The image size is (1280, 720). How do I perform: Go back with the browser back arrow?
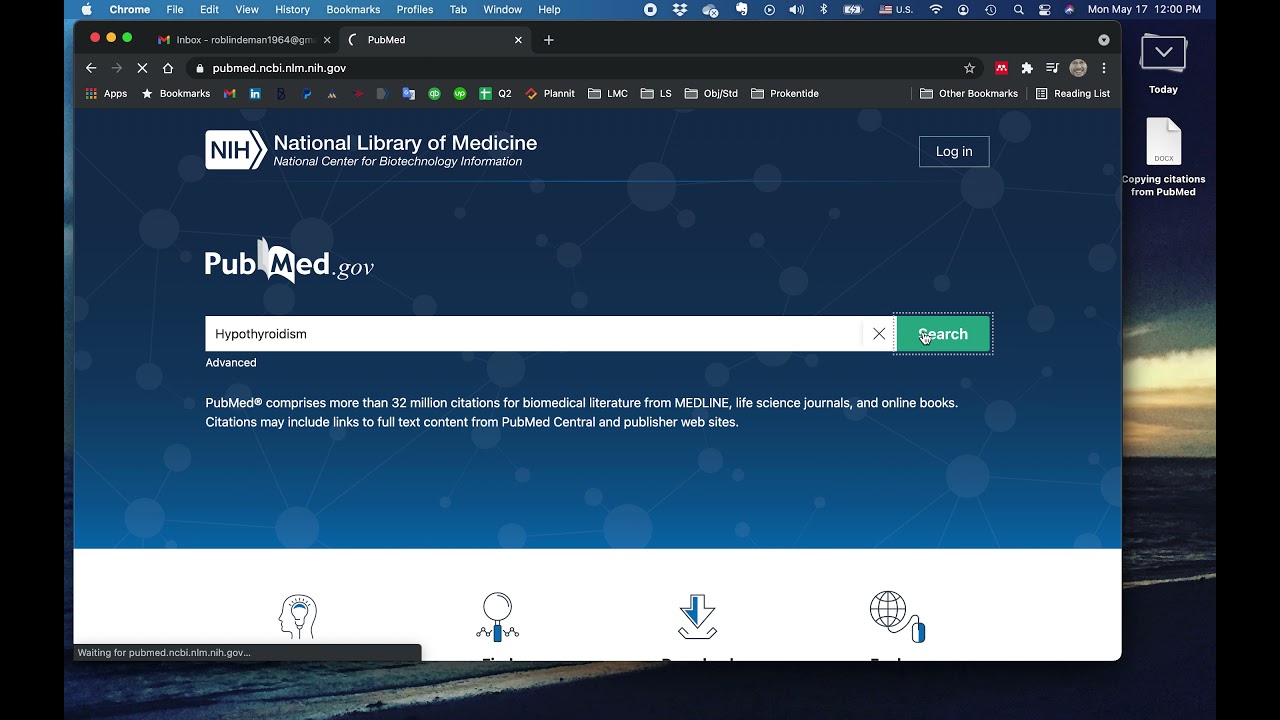pyautogui.click(x=91, y=68)
